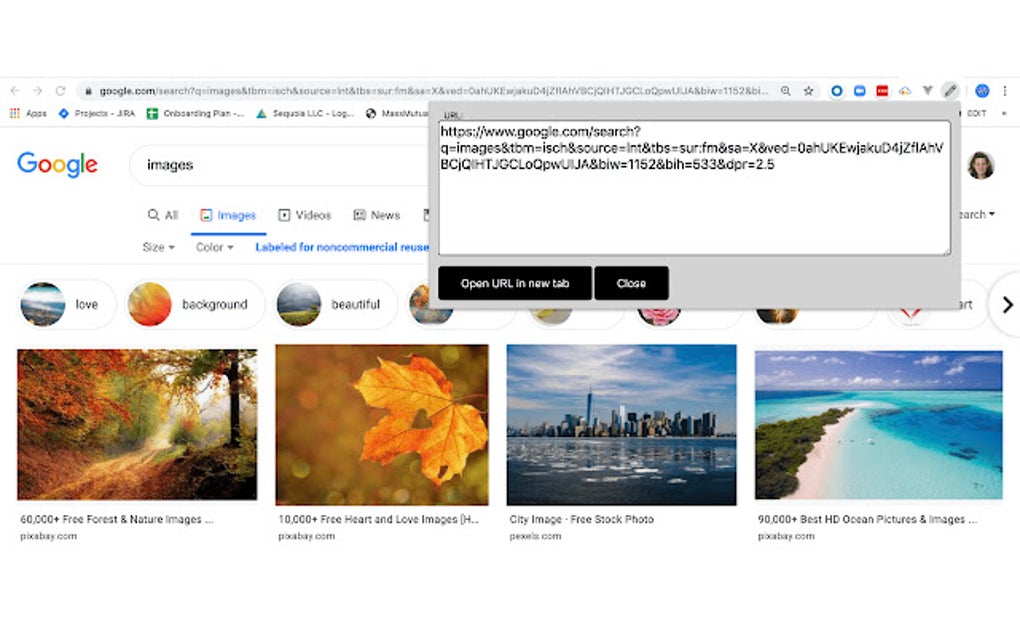Screen dimensions: 1020x638
Task: Click the red extension icon in toolbar
Action: [x=881, y=90]
